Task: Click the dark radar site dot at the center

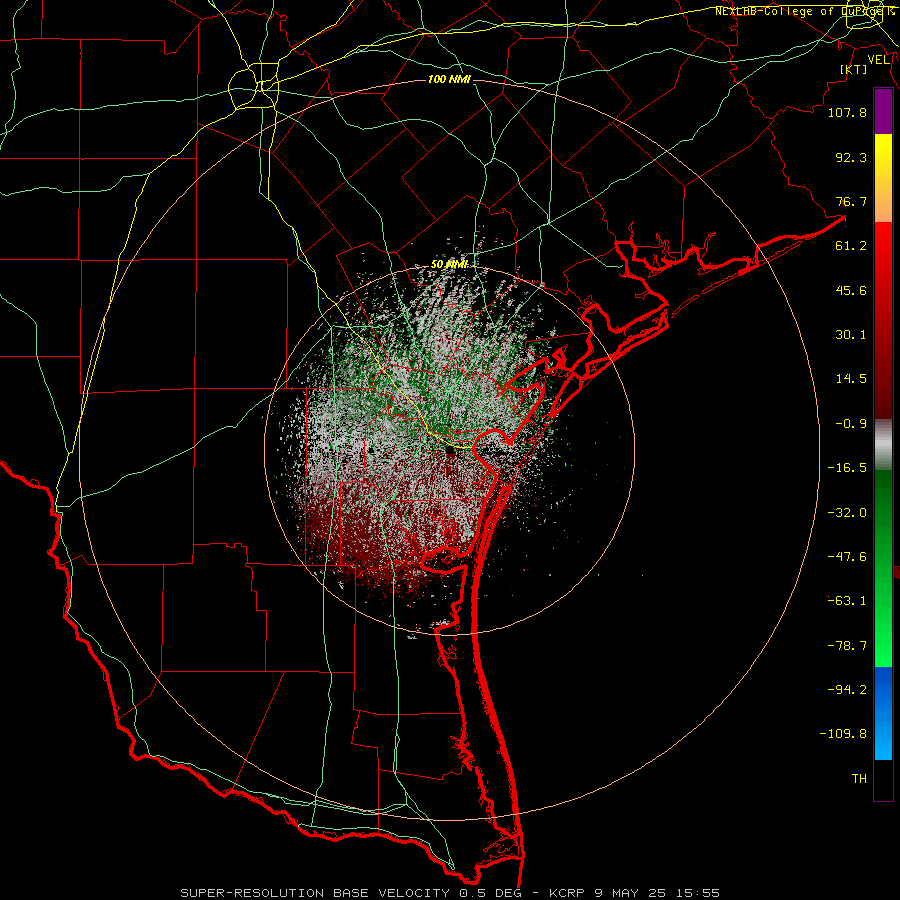Action: (450, 451)
